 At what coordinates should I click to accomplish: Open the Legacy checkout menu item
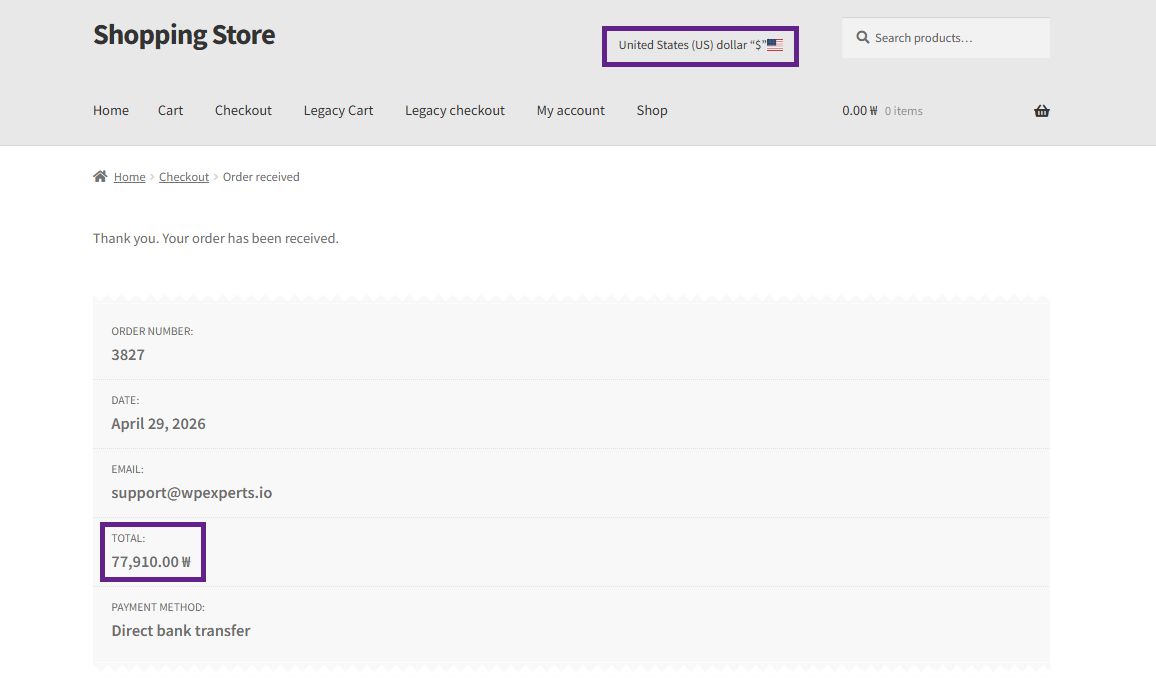point(455,110)
